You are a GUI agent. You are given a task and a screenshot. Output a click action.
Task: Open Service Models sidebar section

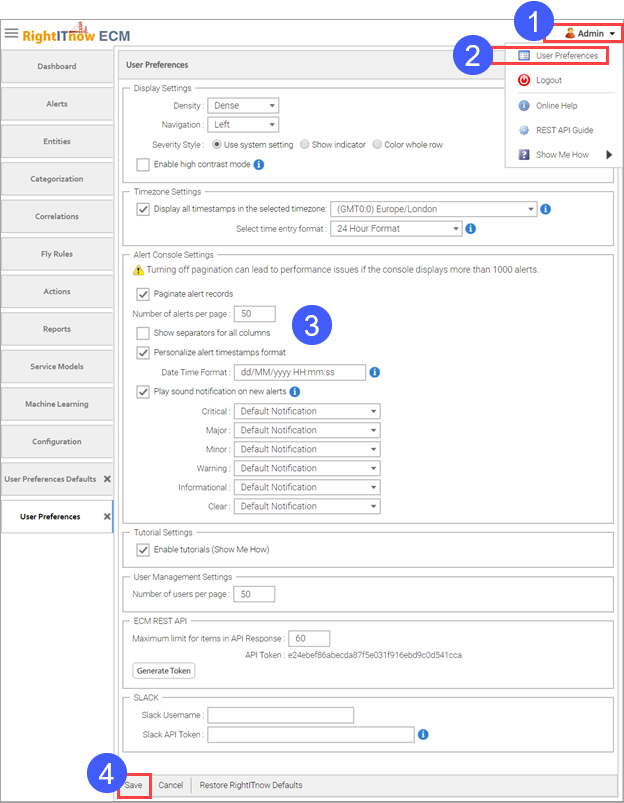click(x=57, y=366)
